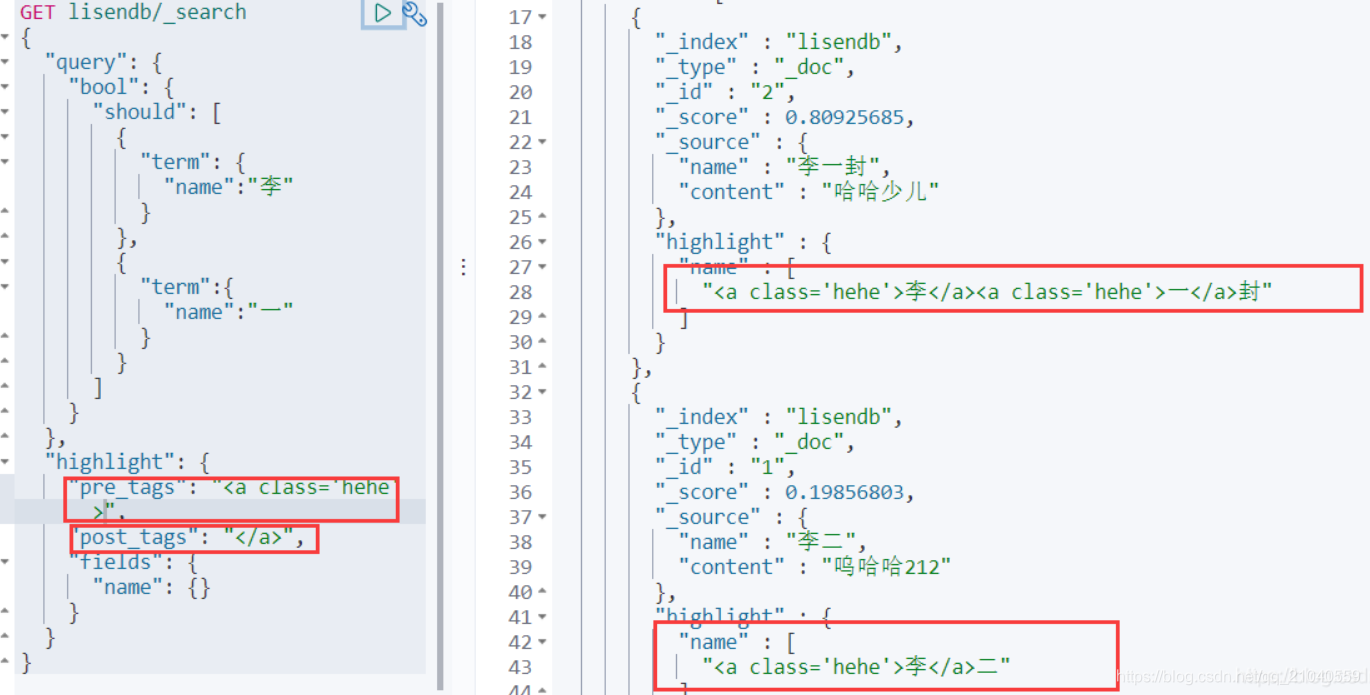
Task: Click the content value "呜哈哈212"
Action: pos(886,567)
